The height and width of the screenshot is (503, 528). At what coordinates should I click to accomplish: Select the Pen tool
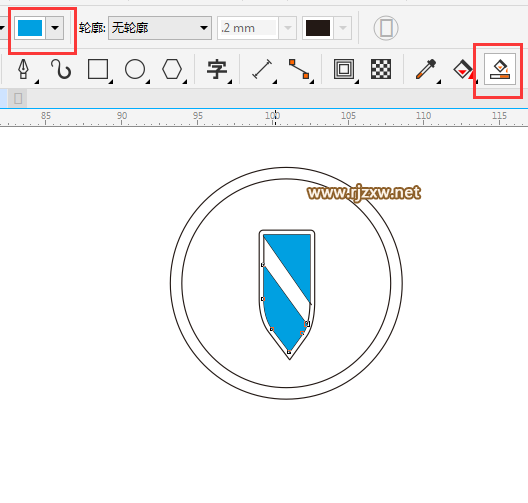tap(23, 69)
